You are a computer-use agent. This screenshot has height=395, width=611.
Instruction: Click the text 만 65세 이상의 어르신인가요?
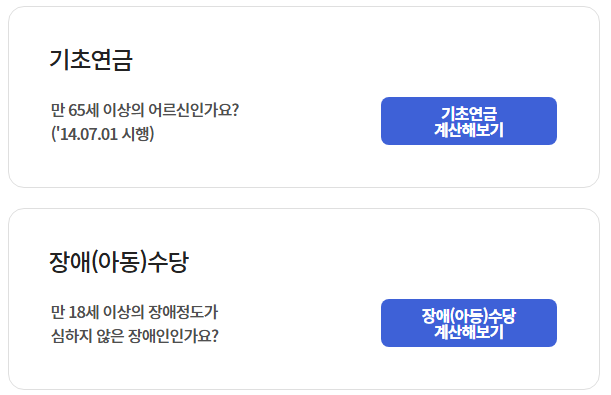tap(145, 110)
